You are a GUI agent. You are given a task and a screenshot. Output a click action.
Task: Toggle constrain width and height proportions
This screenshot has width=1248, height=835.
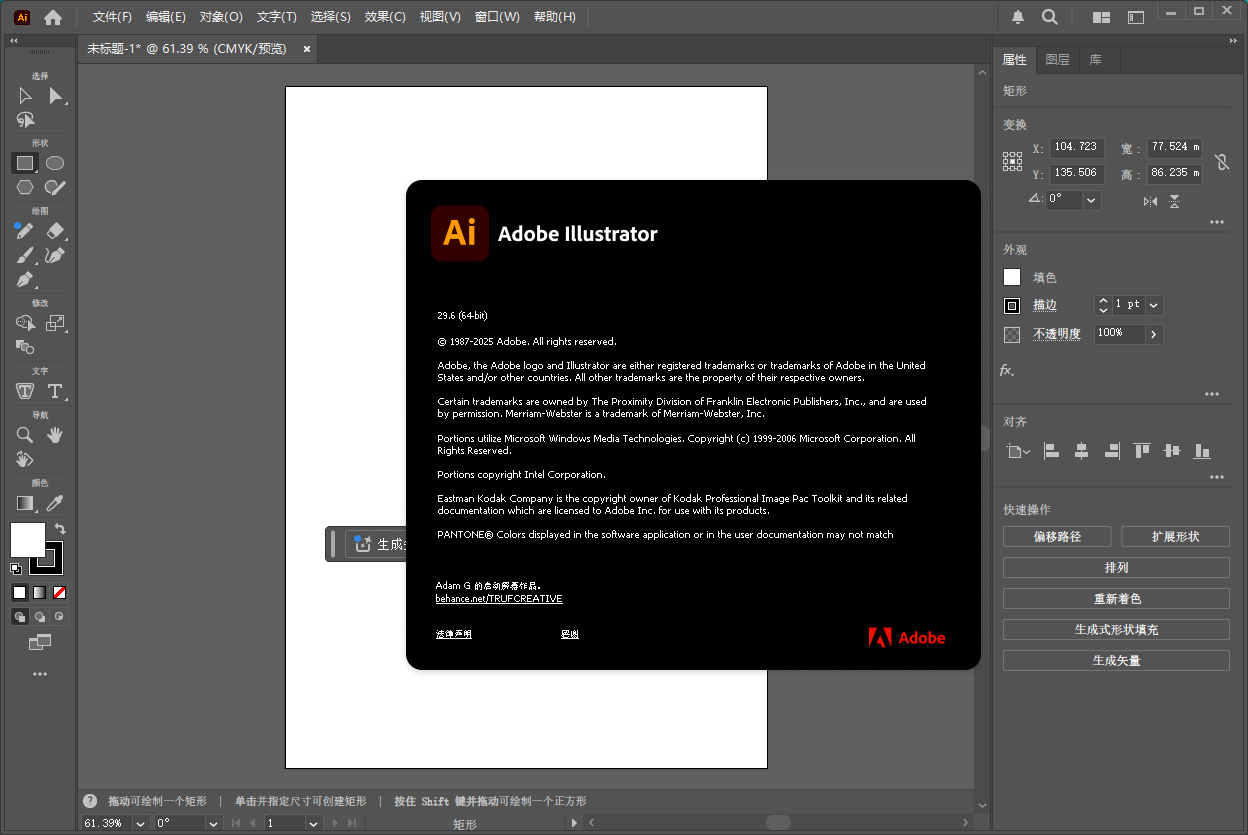coord(1221,161)
